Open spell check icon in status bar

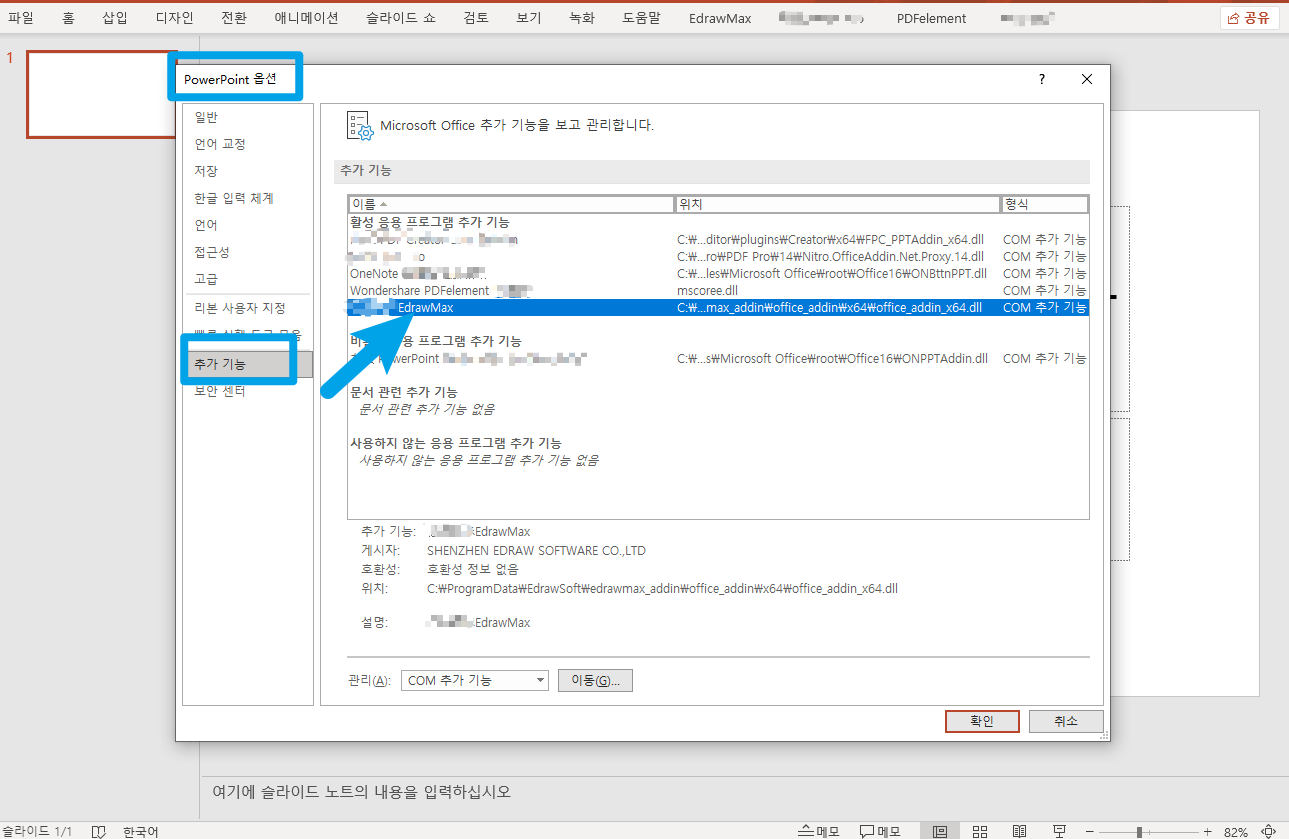(x=98, y=831)
